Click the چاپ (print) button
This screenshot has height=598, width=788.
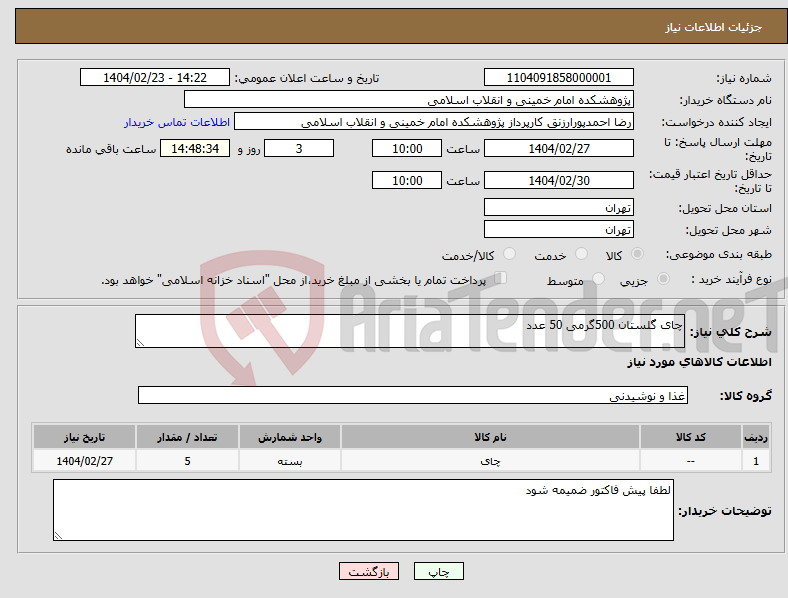(x=438, y=571)
